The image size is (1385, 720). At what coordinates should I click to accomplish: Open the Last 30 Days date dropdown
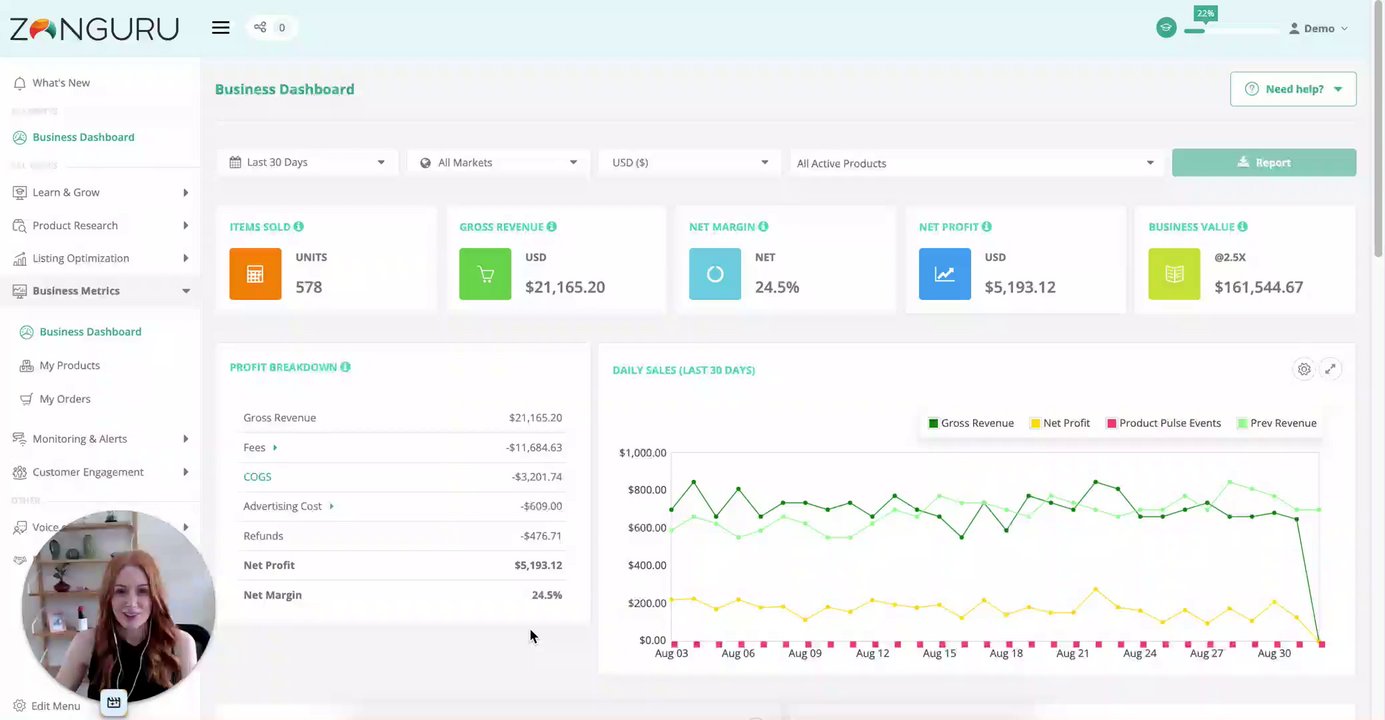point(307,162)
